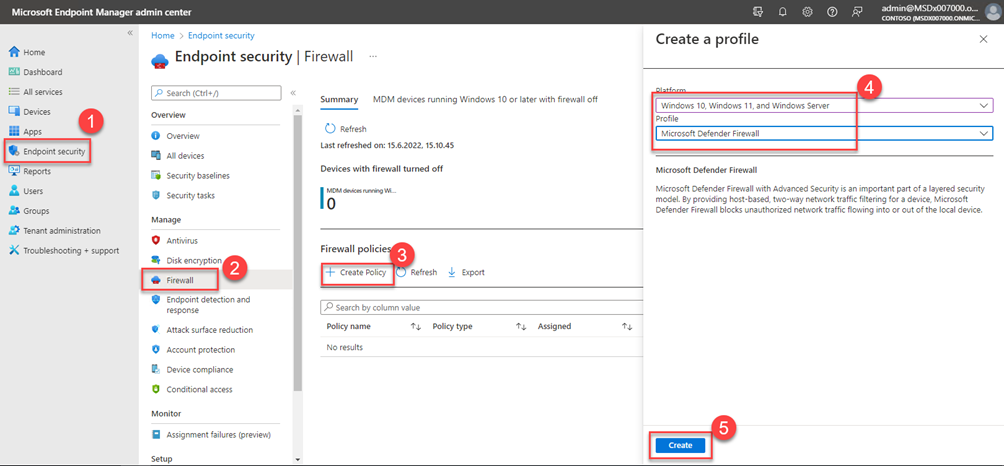
Task: Focus the Search by column value field
Action: tap(482, 308)
